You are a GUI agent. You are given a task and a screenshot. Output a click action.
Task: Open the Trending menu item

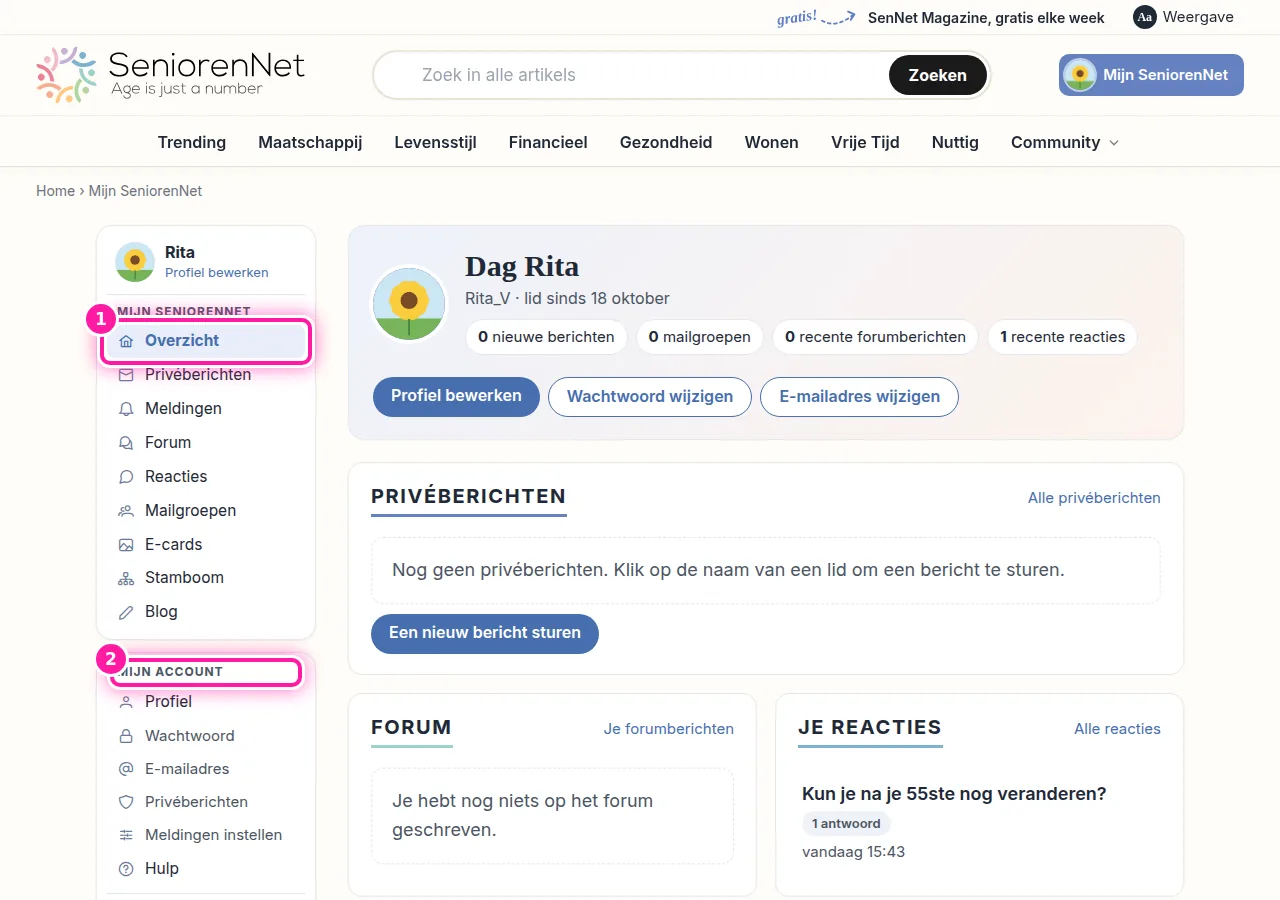coord(192,142)
